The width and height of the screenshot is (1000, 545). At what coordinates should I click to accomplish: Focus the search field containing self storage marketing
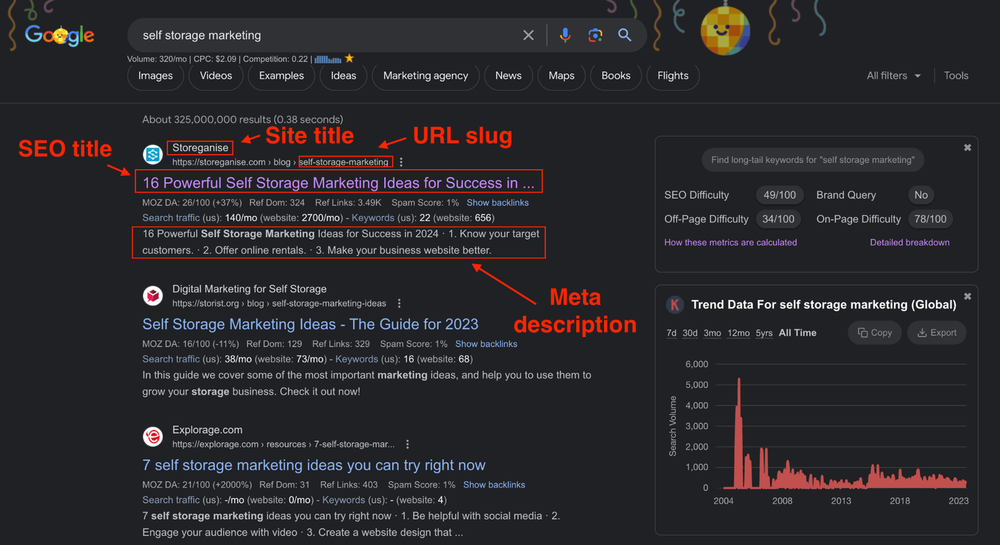[x=325, y=35]
